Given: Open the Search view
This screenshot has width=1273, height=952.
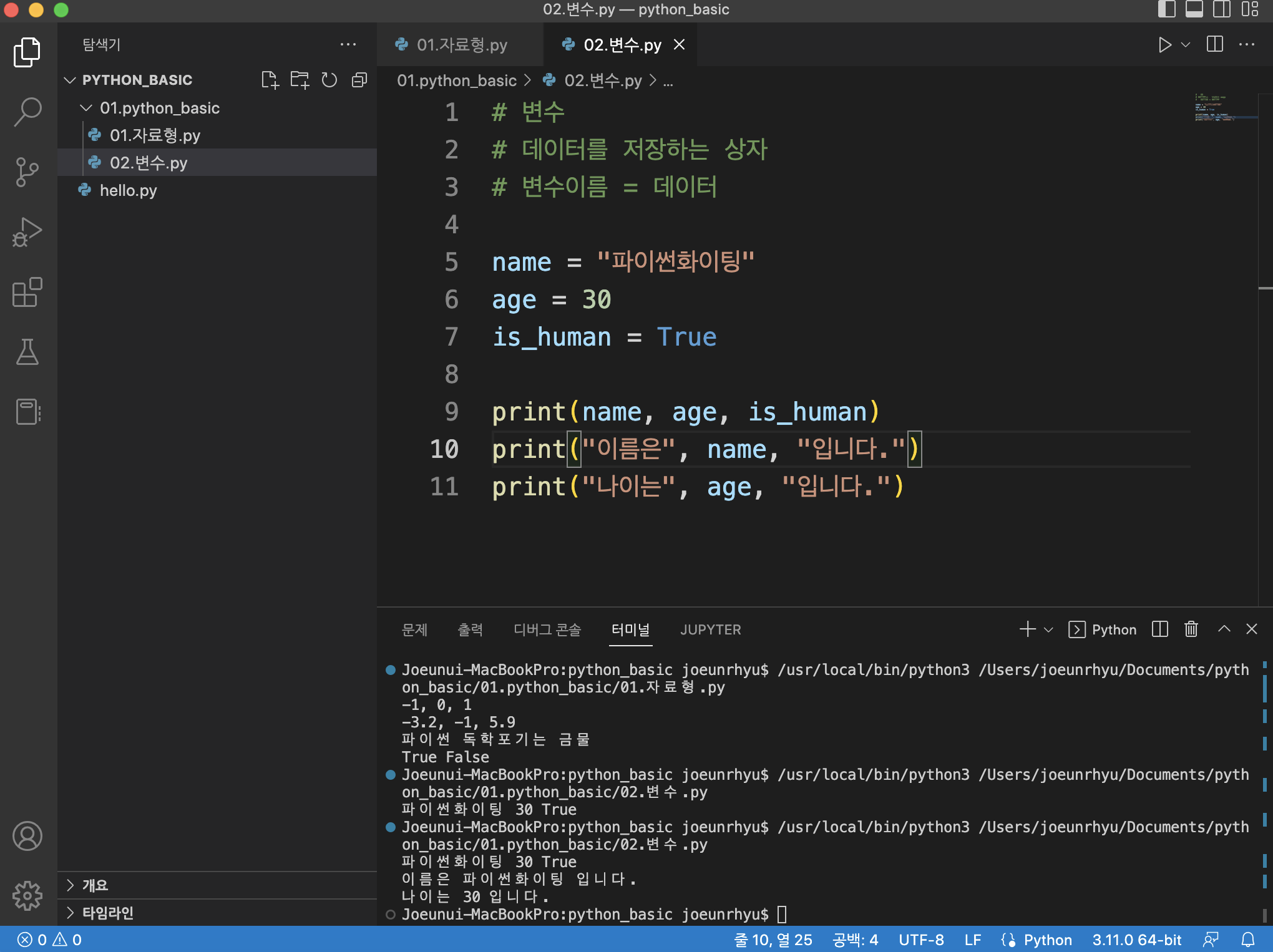Looking at the screenshot, I should click(27, 112).
